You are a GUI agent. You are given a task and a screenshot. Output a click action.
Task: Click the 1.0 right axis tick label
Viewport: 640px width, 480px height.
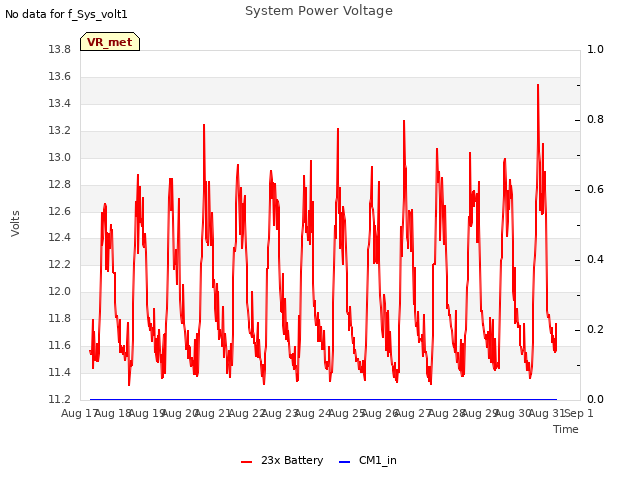(596, 49)
